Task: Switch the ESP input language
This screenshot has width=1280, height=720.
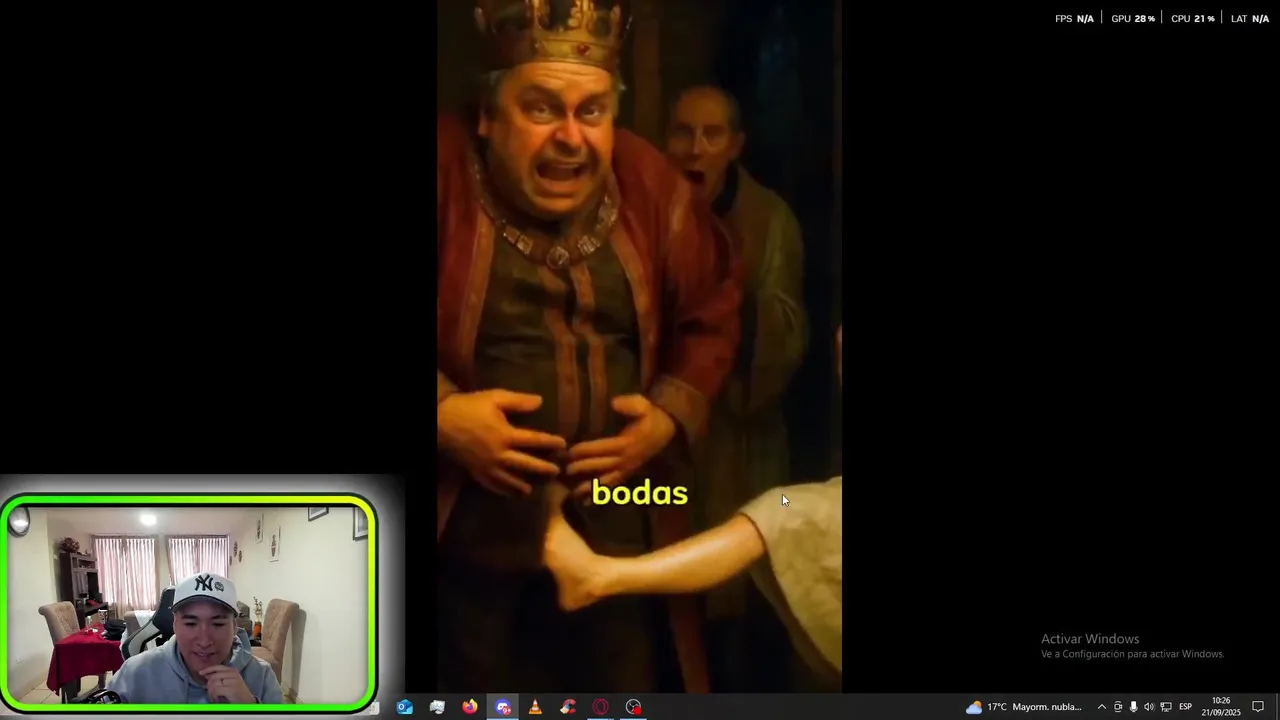Action: [1185, 707]
